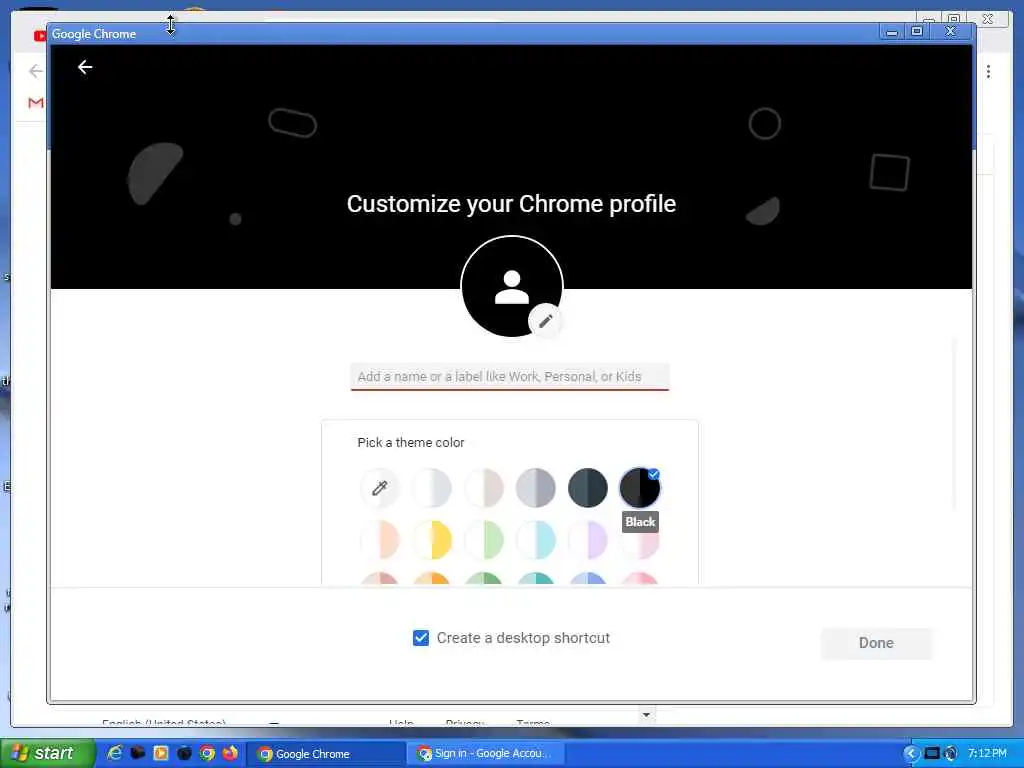Open language dropdown arrow in background page
The width and height of the screenshot is (1024, 768).
[646, 714]
